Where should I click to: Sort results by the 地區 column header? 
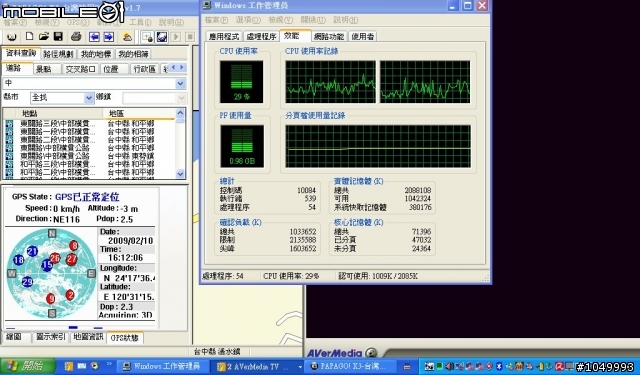coord(139,113)
